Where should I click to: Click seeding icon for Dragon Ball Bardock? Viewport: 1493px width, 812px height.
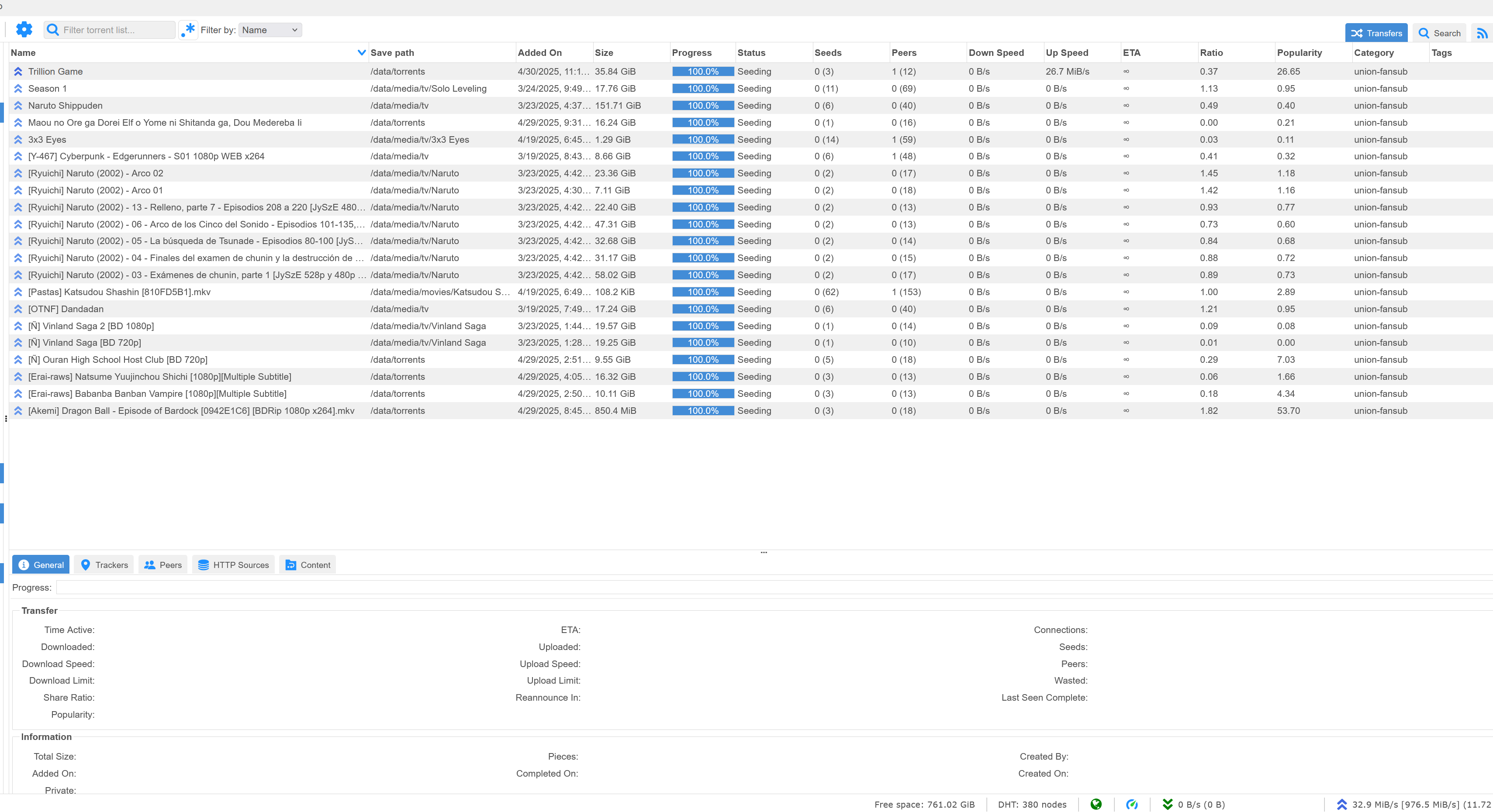tap(18, 411)
